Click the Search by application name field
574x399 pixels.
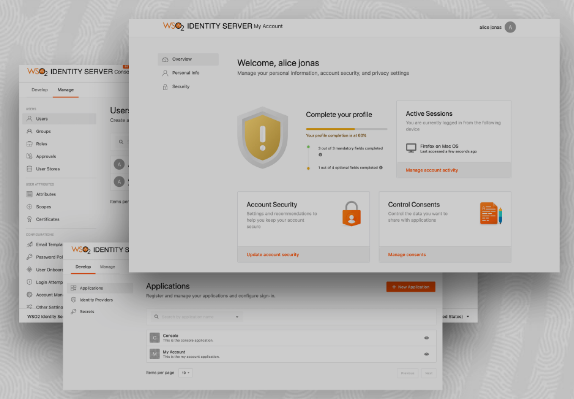click(196, 317)
